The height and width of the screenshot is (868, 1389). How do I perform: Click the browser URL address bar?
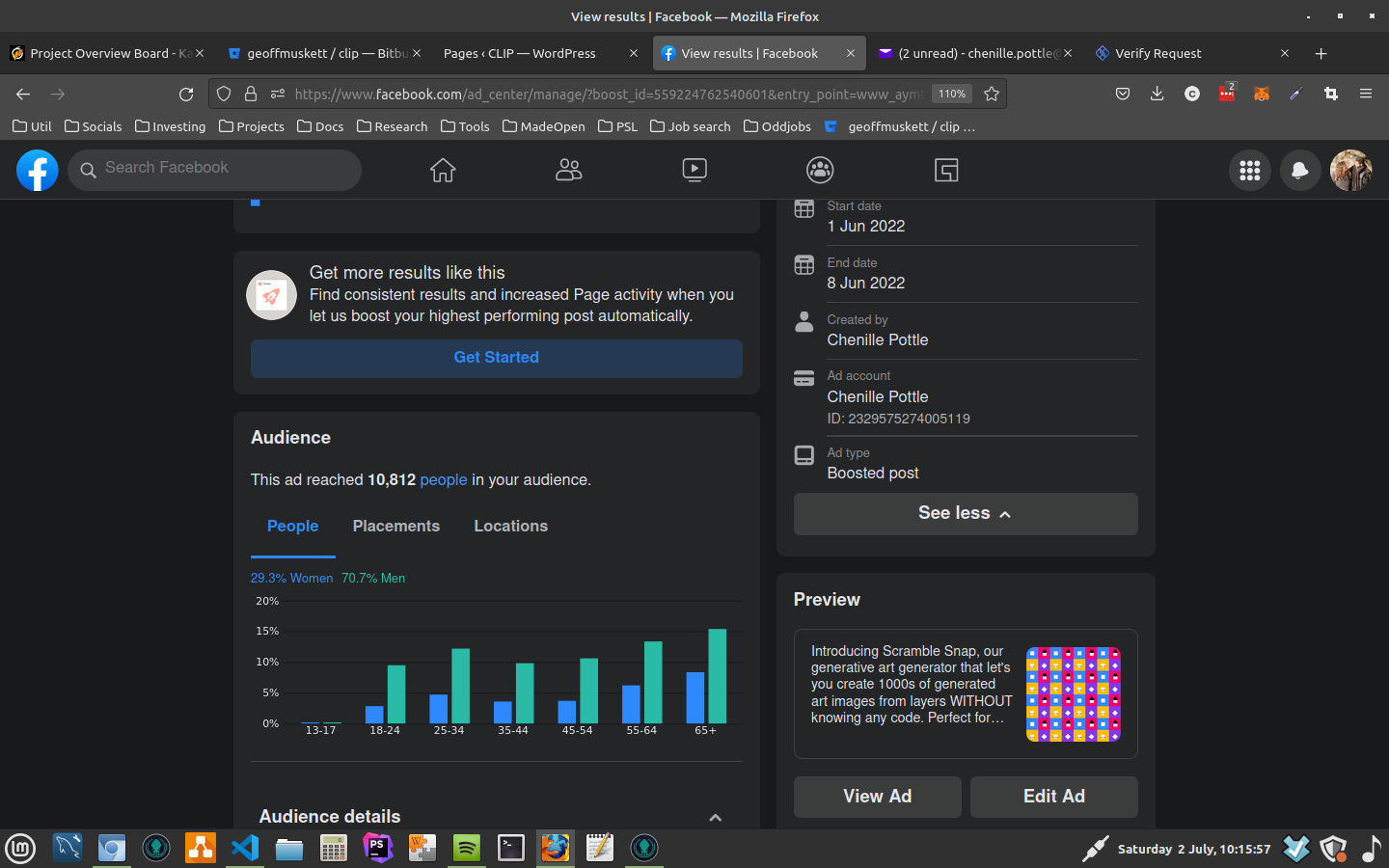(x=608, y=94)
